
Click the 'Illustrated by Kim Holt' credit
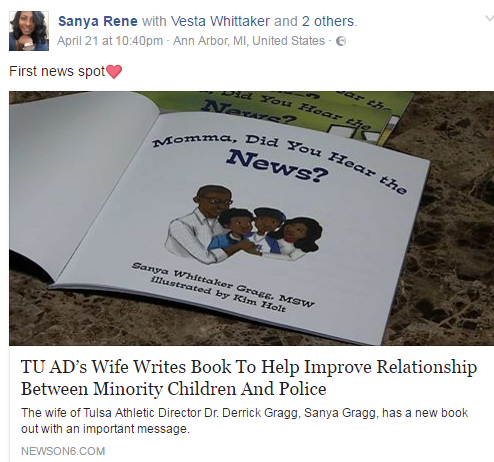coord(218,294)
